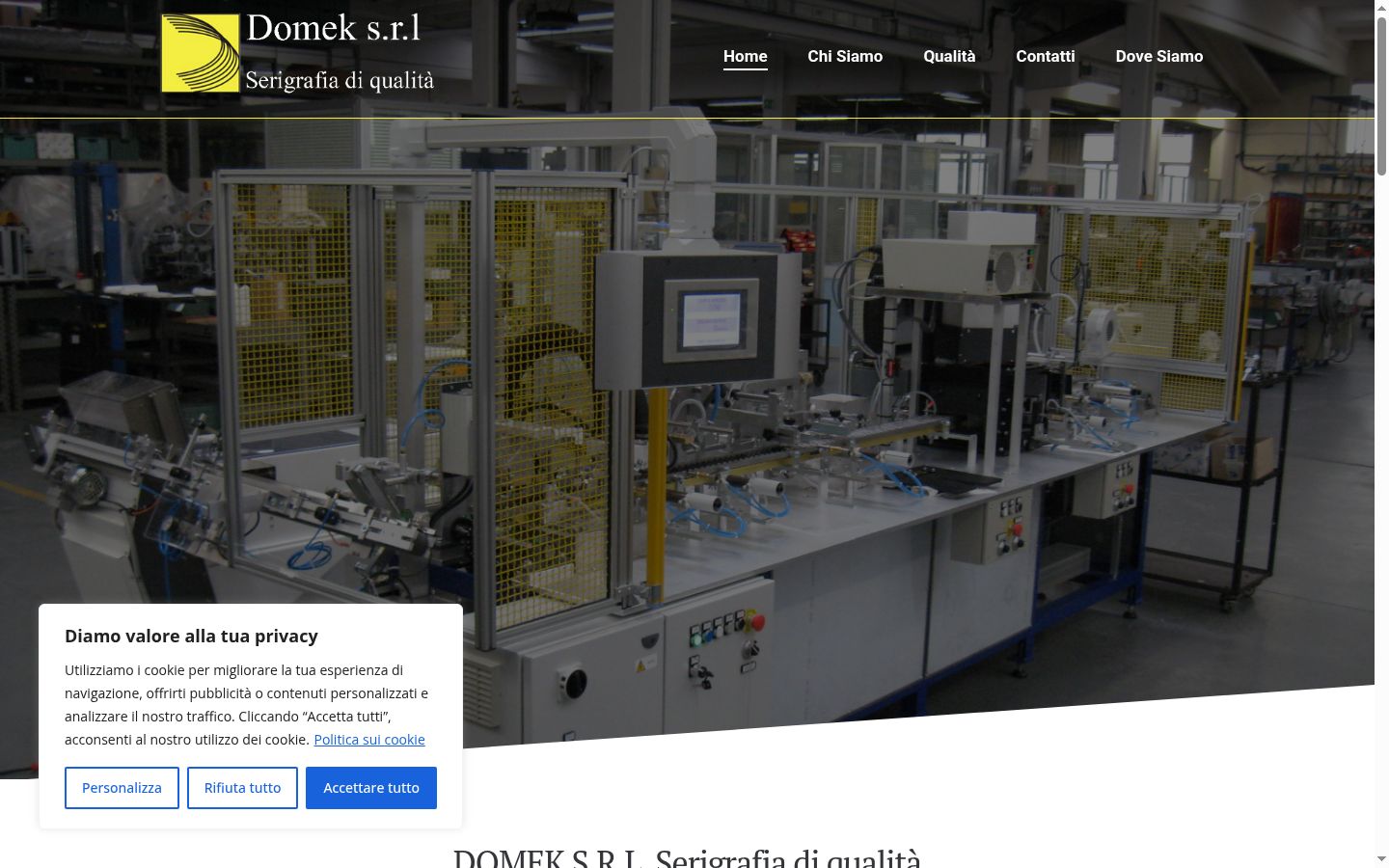Open the Home menu item

pyautogui.click(x=746, y=56)
